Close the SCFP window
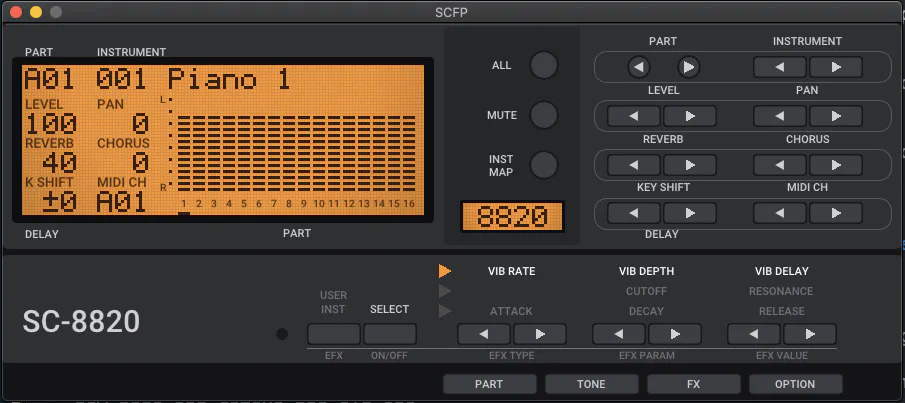Viewport: 905px width, 403px height. 16,12
